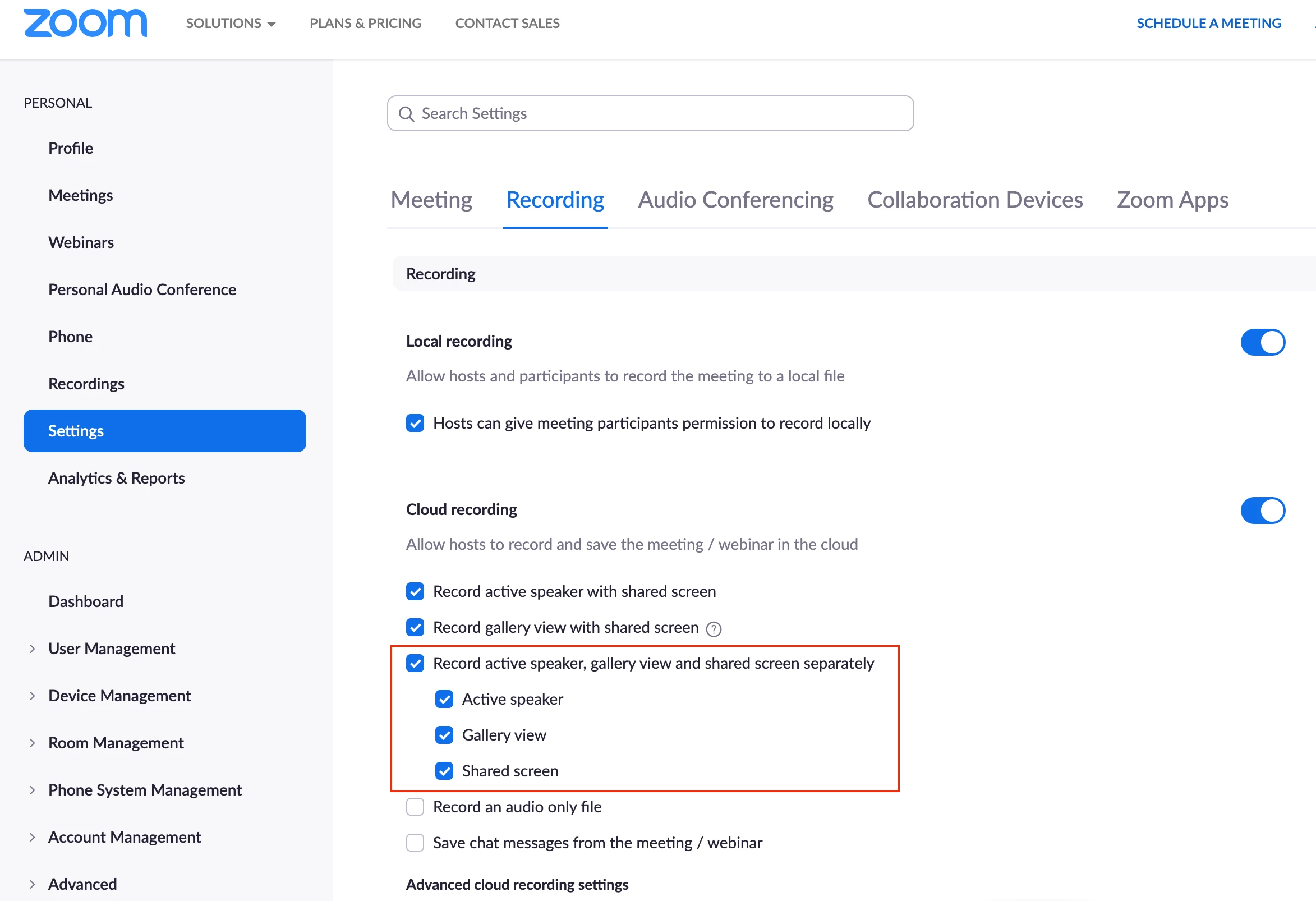The height and width of the screenshot is (901, 1316).
Task: Click Schedule a Meeting link
Action: (x=1208, y=23)
